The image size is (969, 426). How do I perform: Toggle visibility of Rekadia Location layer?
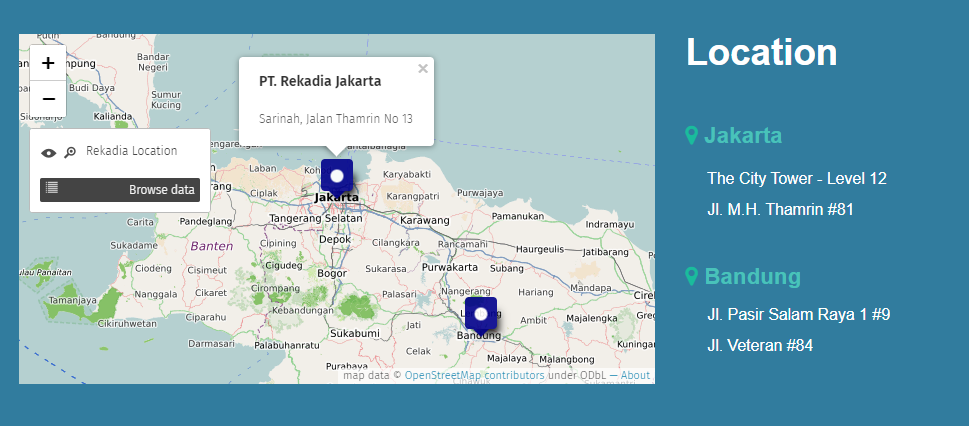(x=48, y=153)
